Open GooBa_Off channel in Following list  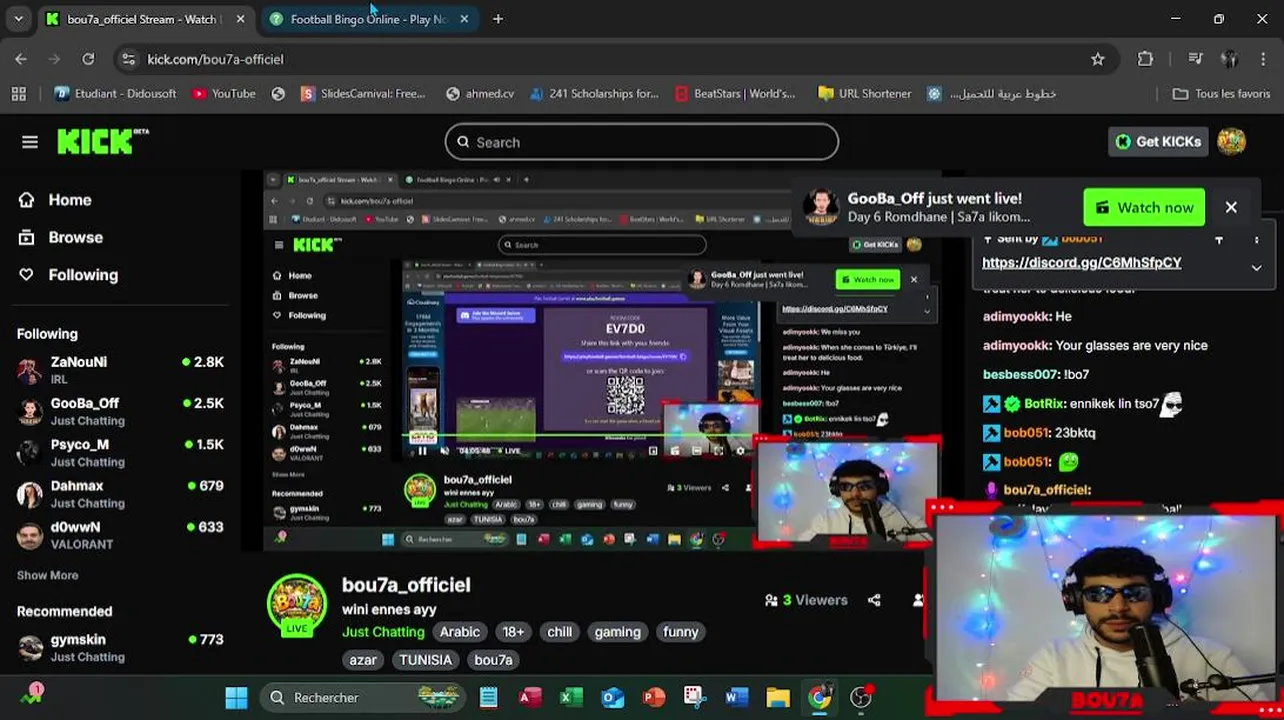(120, 411)
